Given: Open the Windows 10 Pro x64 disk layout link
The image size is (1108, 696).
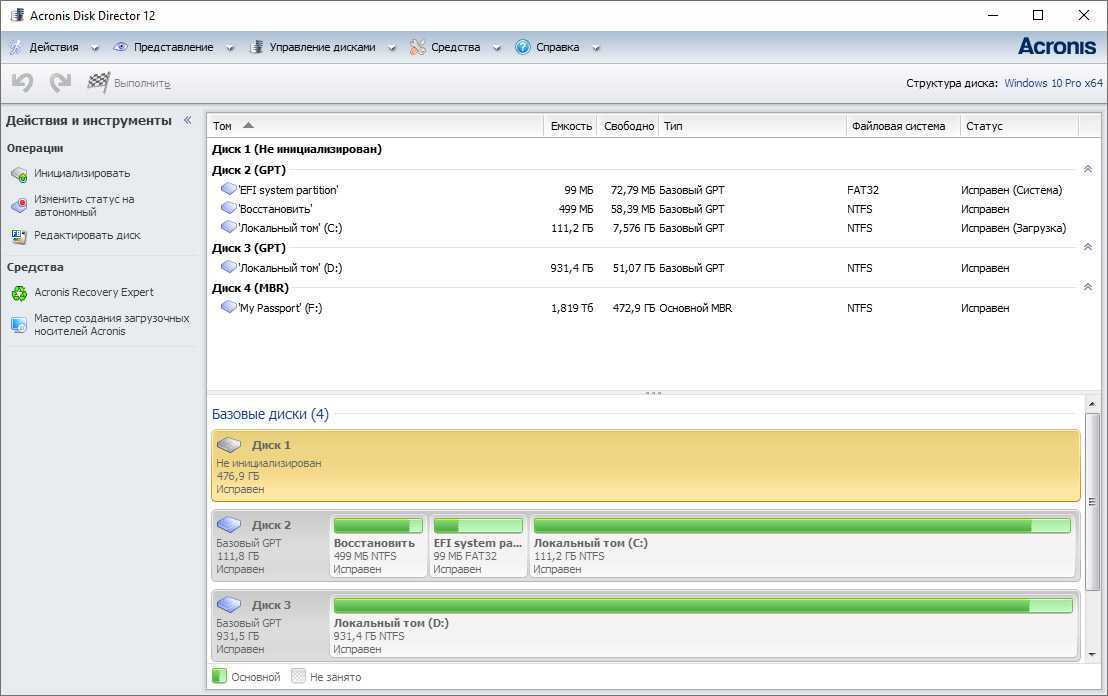Looking at the screenshot, I should tap(1053, 83).
